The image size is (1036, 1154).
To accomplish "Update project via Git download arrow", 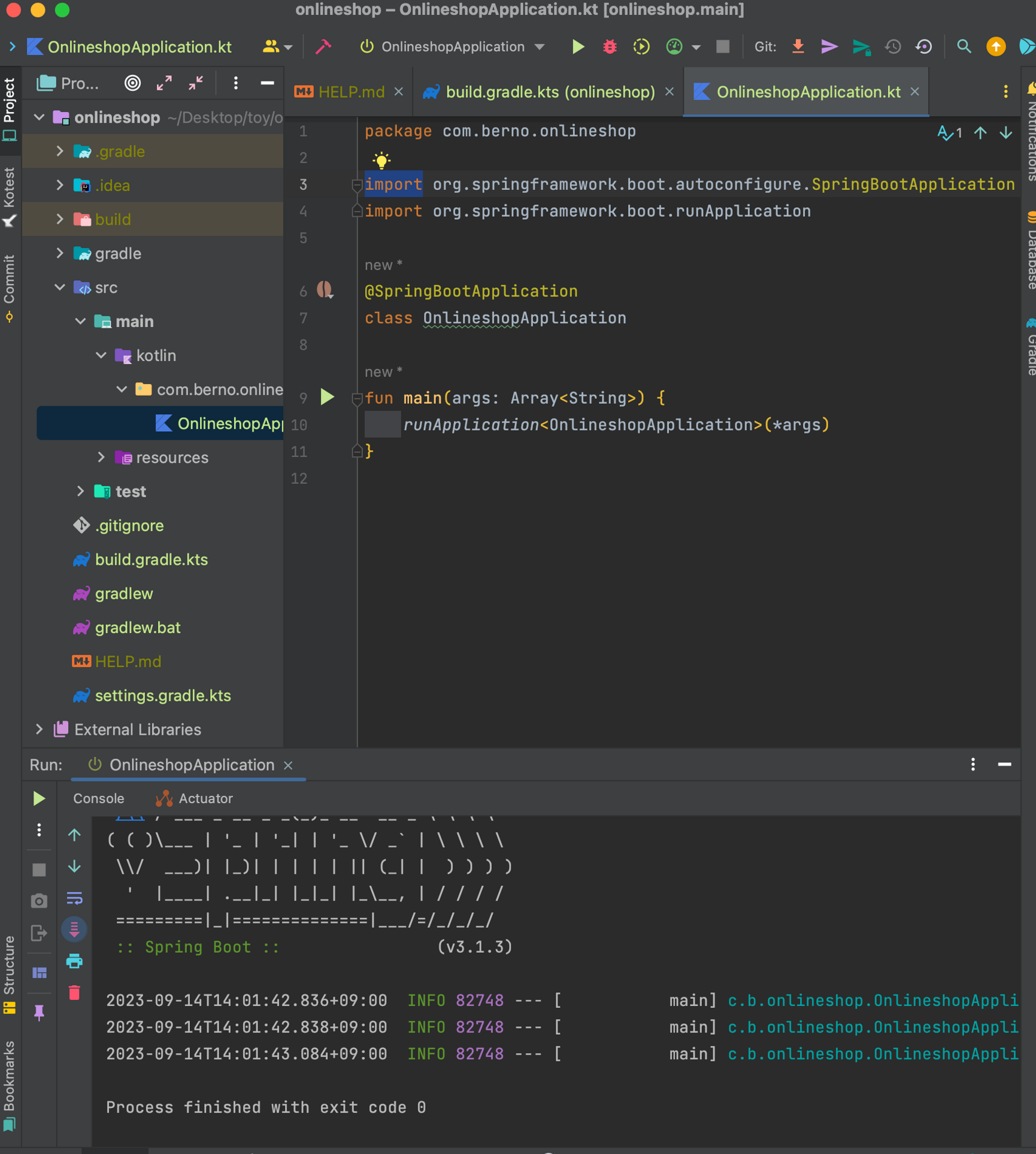I will pyautogui.click(x=798, y=47).
